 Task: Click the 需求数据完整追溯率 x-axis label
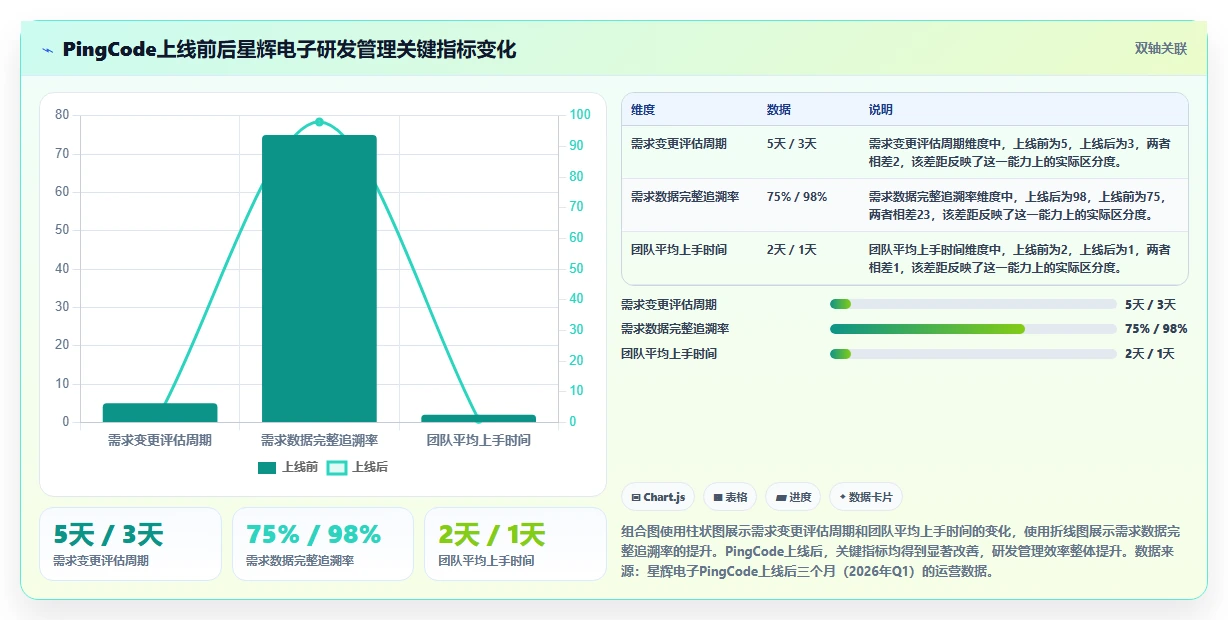pyautogui.click(x=319, y=440)
